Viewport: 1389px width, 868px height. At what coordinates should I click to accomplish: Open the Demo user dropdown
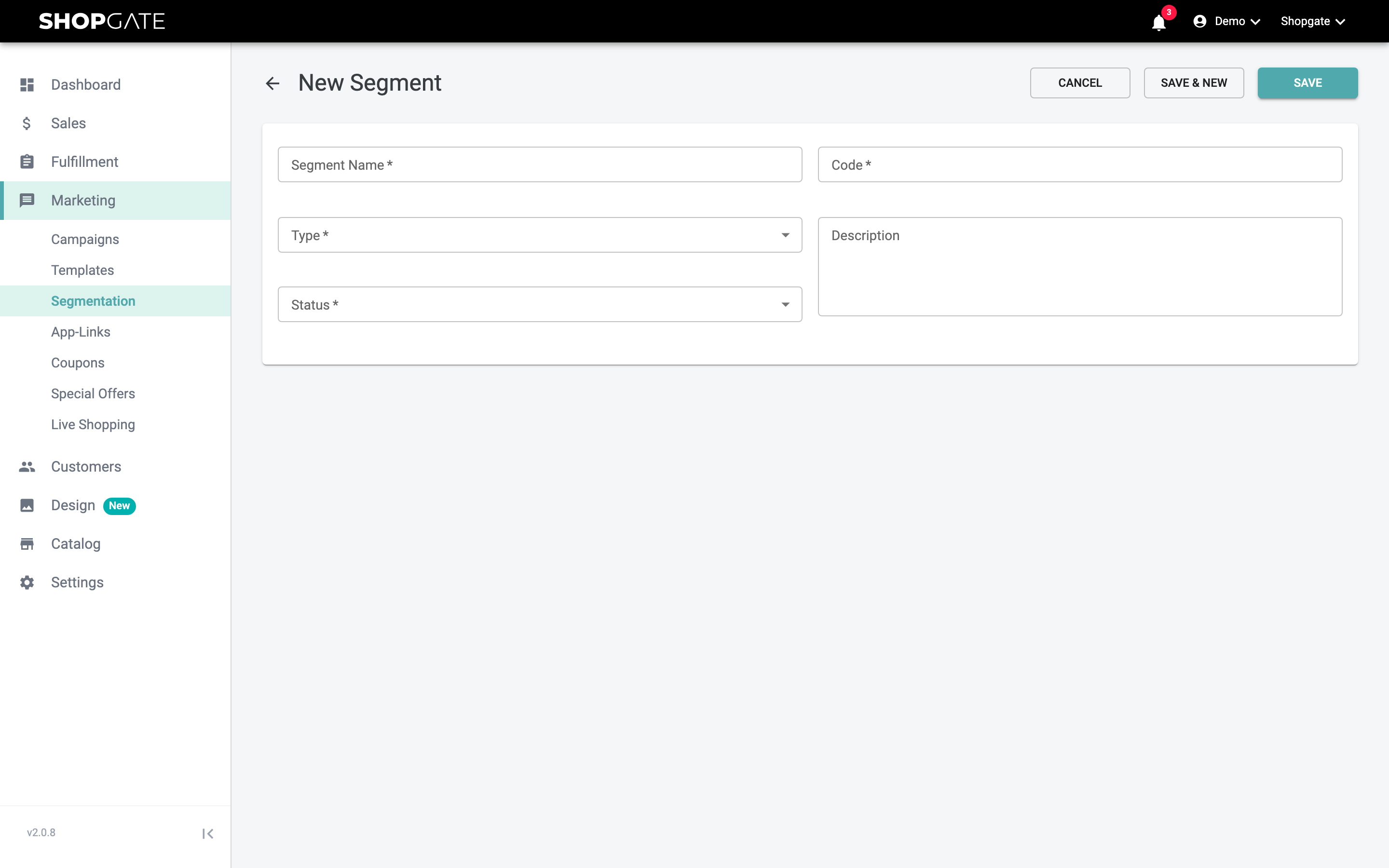click(1226, 21)
